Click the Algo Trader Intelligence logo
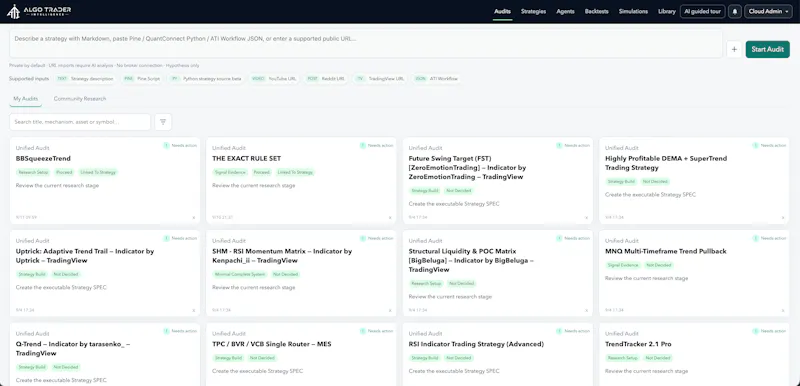The image size is (800, 386). click(39, 11)
